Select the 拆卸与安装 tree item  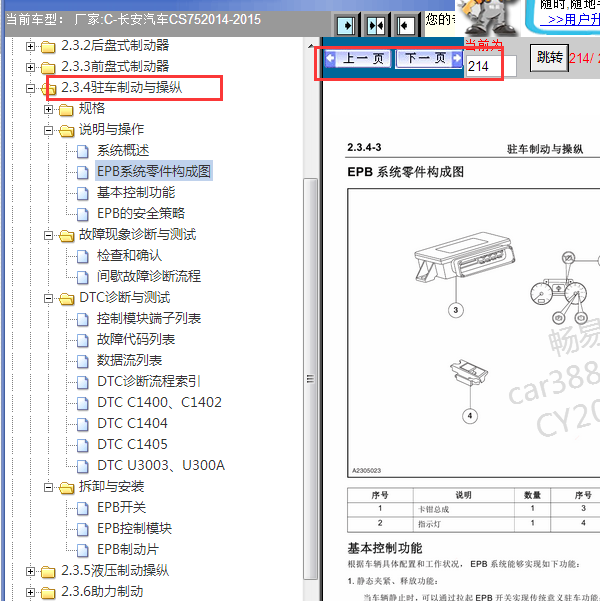click(x=111, y=486)
